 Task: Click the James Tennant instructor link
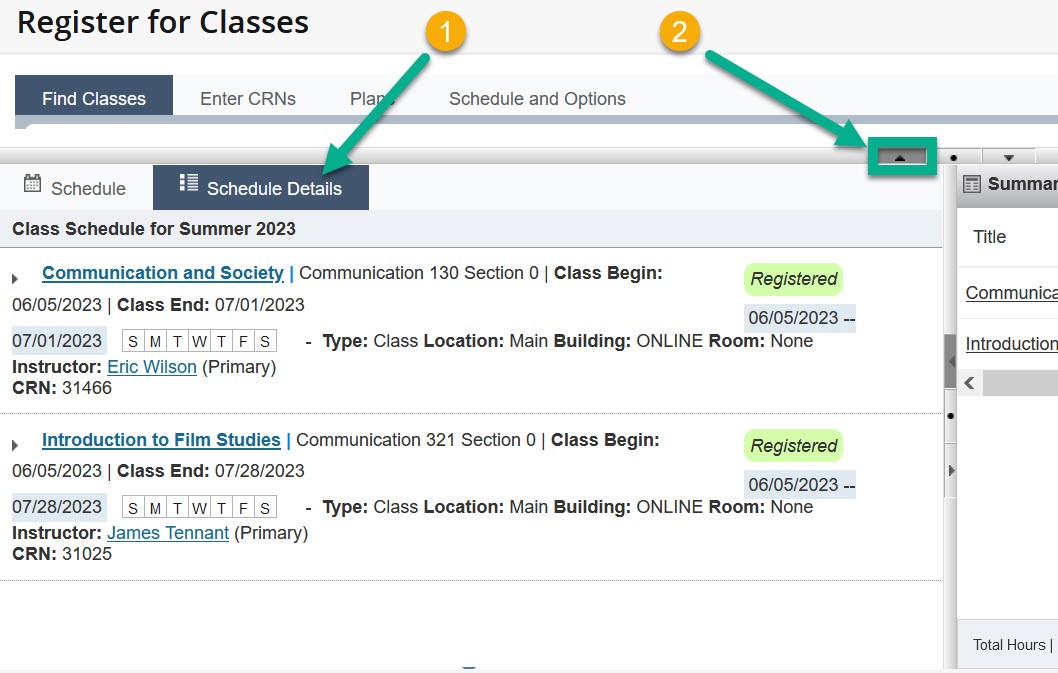167,533
